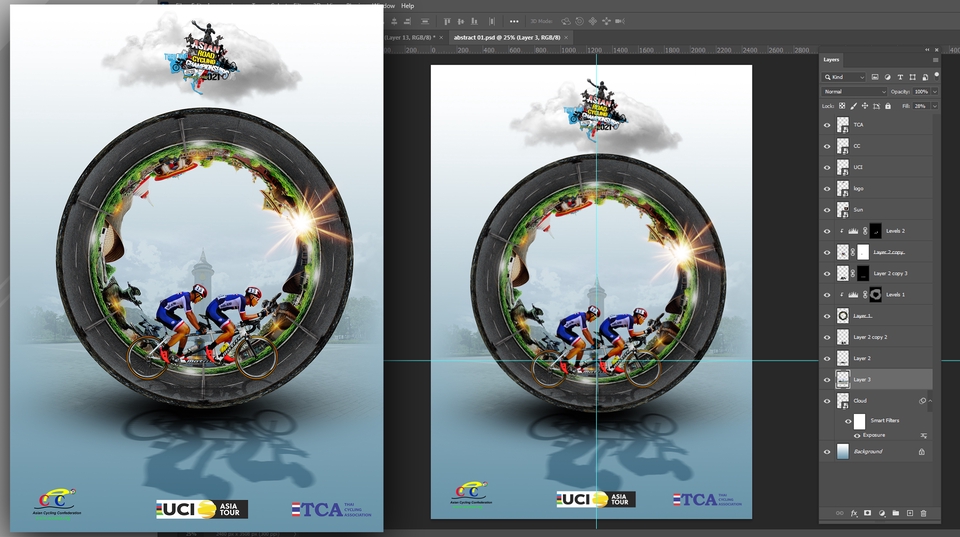Filter layers by smart objects icon
Viewport: 960px width, 537px height.
tap(924, 77)
